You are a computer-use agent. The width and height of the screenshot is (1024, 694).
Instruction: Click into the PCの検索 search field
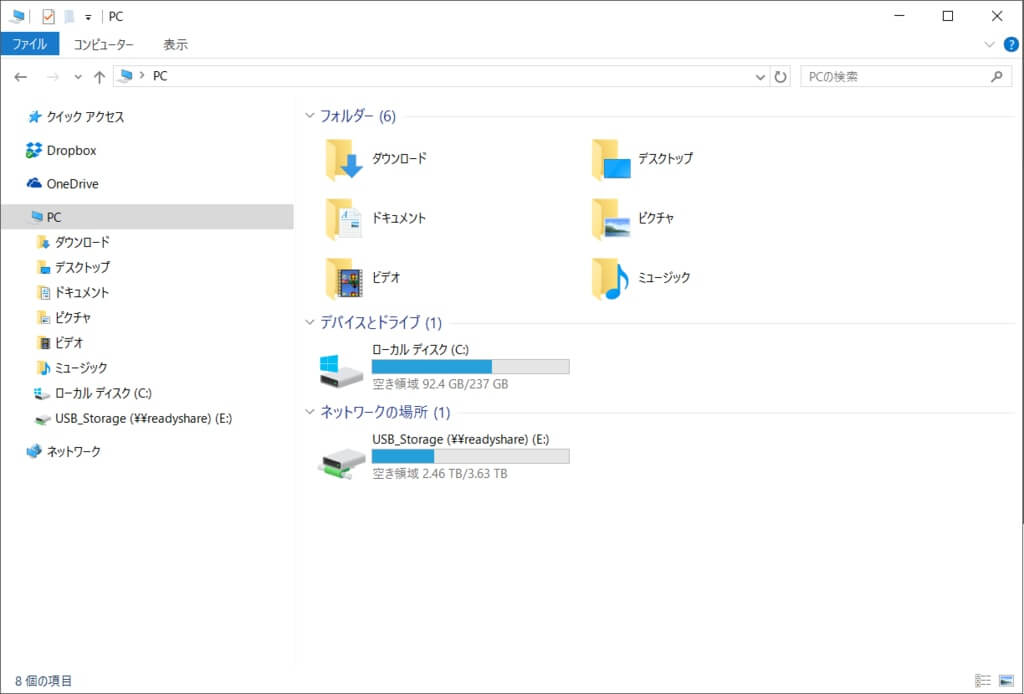click(906, 77)
